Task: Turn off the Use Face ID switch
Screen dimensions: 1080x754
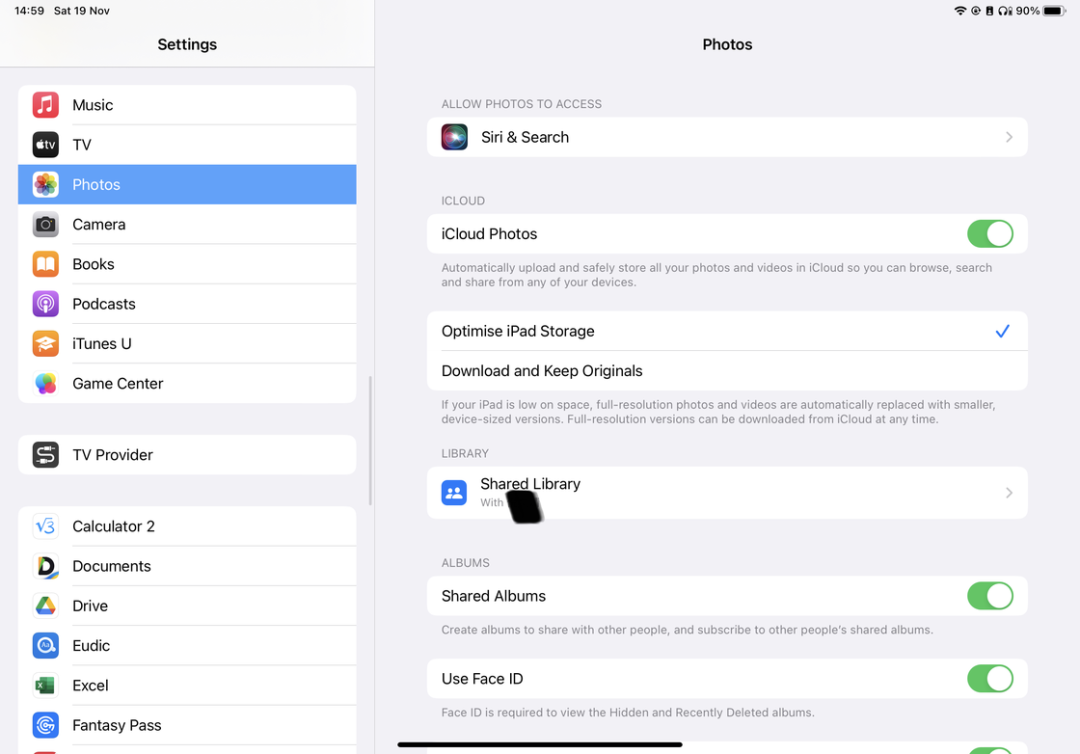Action: pos(990,679)
